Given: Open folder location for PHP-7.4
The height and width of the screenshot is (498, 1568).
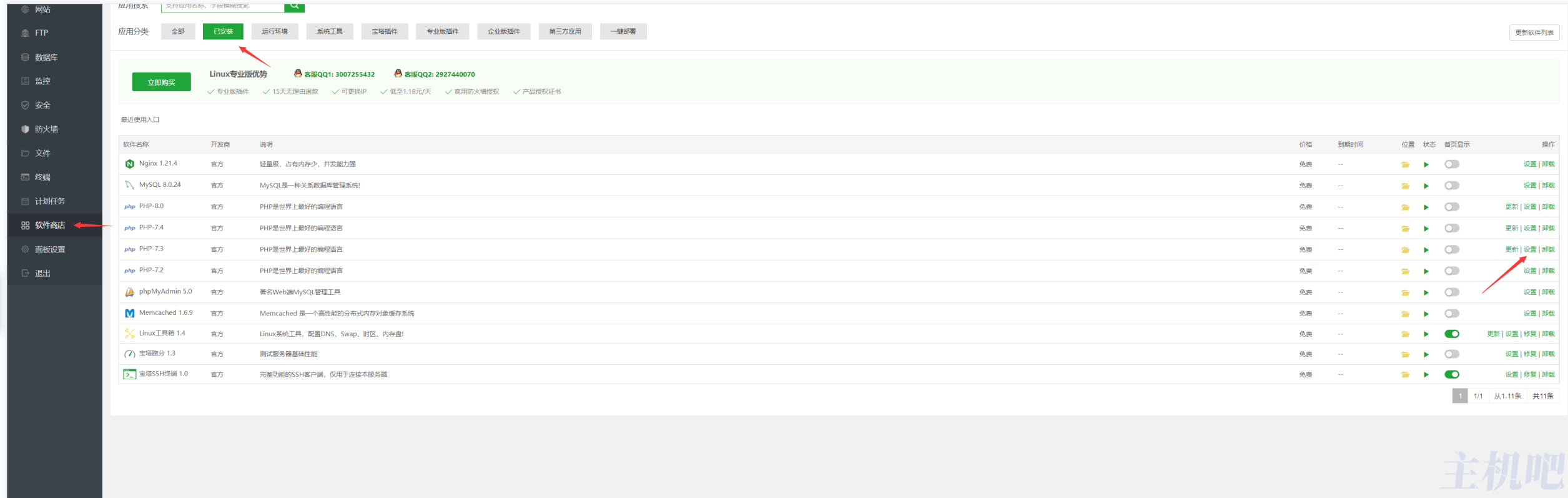Looking at the screenshot, I should click(x=1405, y=229).
